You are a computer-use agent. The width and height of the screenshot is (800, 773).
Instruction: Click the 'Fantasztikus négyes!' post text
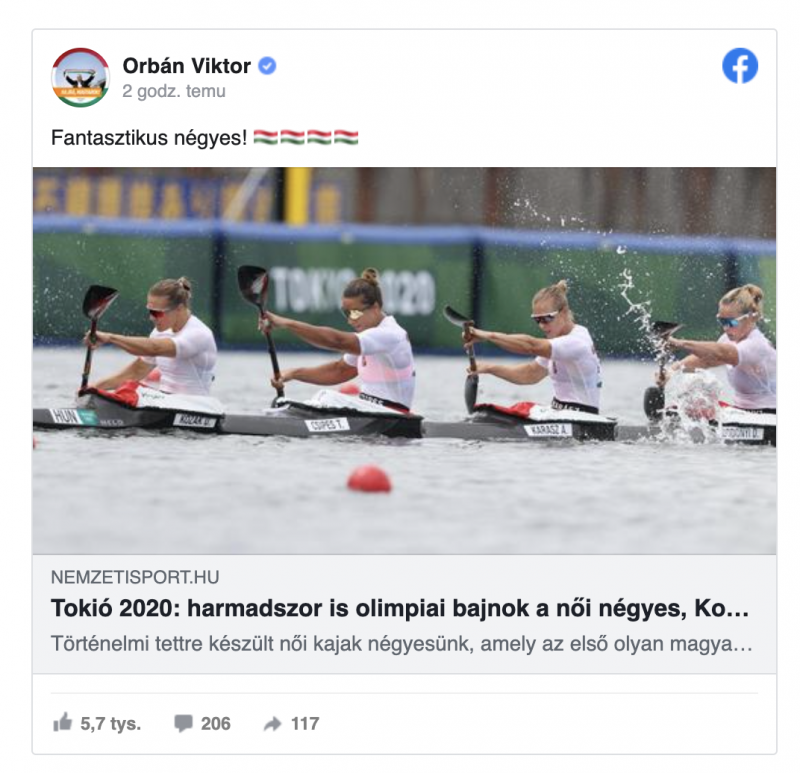(149, 138)
